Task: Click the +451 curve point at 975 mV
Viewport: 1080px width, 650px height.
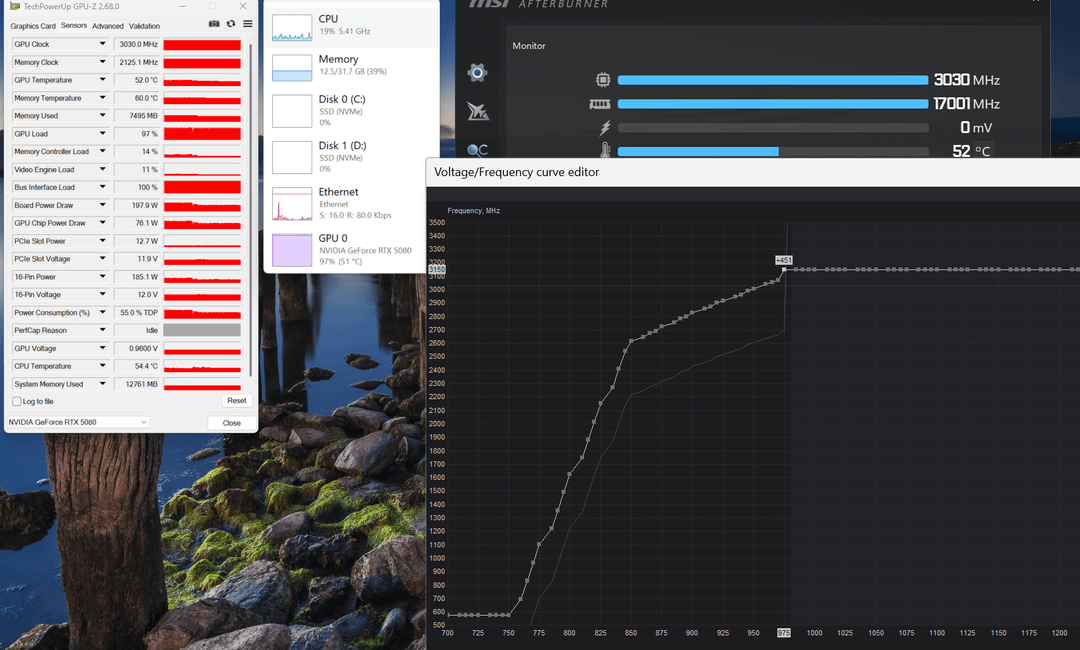Action: pyautogui.click(x=784, y=269)
